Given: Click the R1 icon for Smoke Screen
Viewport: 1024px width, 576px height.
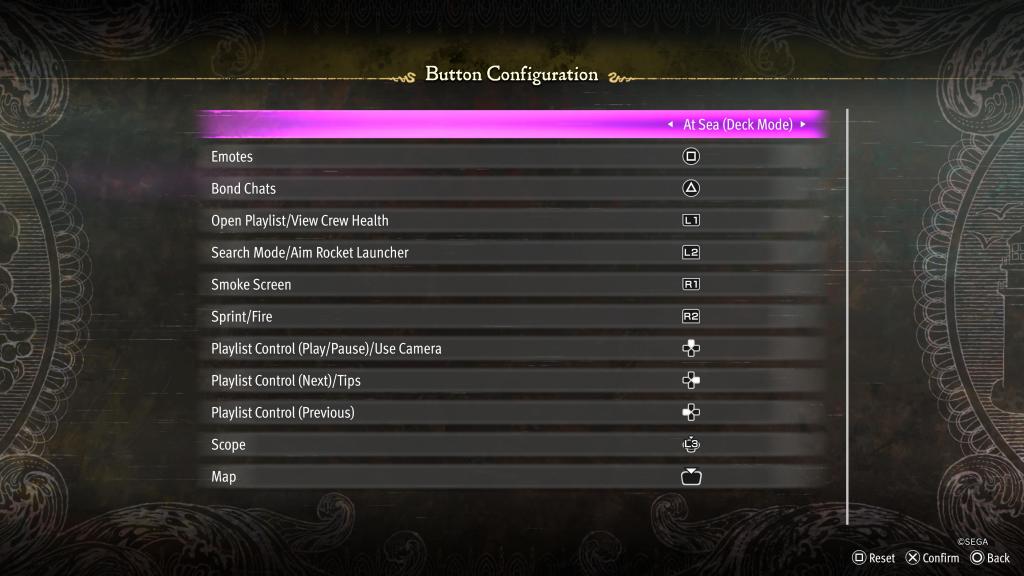Looking at the screenshot, I should (x=690, y=285).
